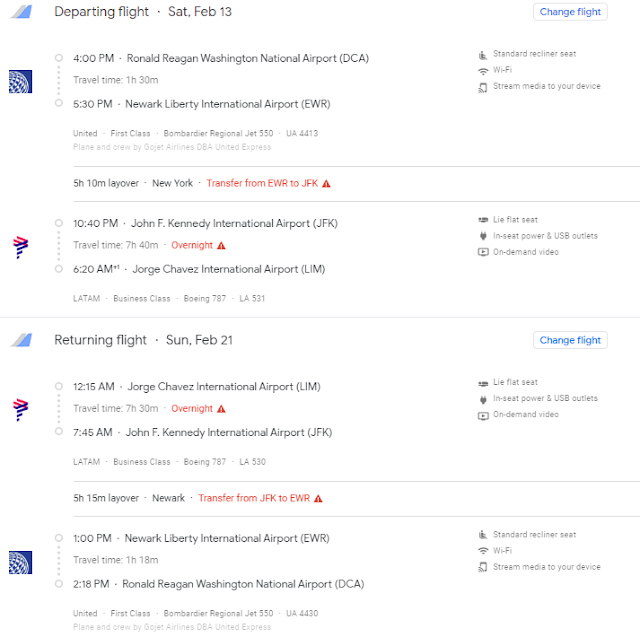Click United logo next to 1:00 PM Newark flight

[x=20, y=562]
